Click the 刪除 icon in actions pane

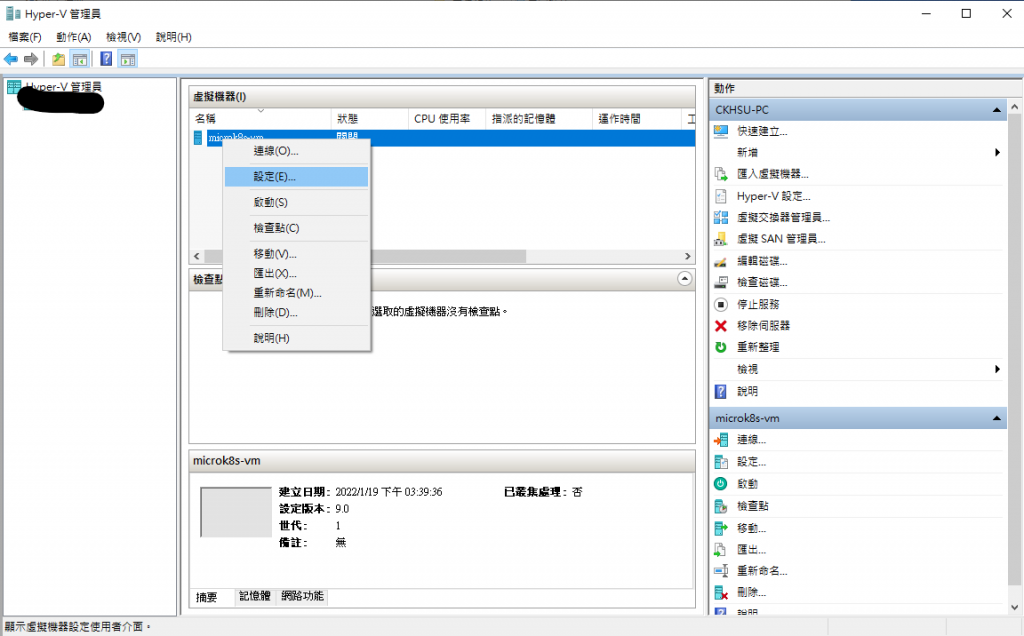coord(721,592)
